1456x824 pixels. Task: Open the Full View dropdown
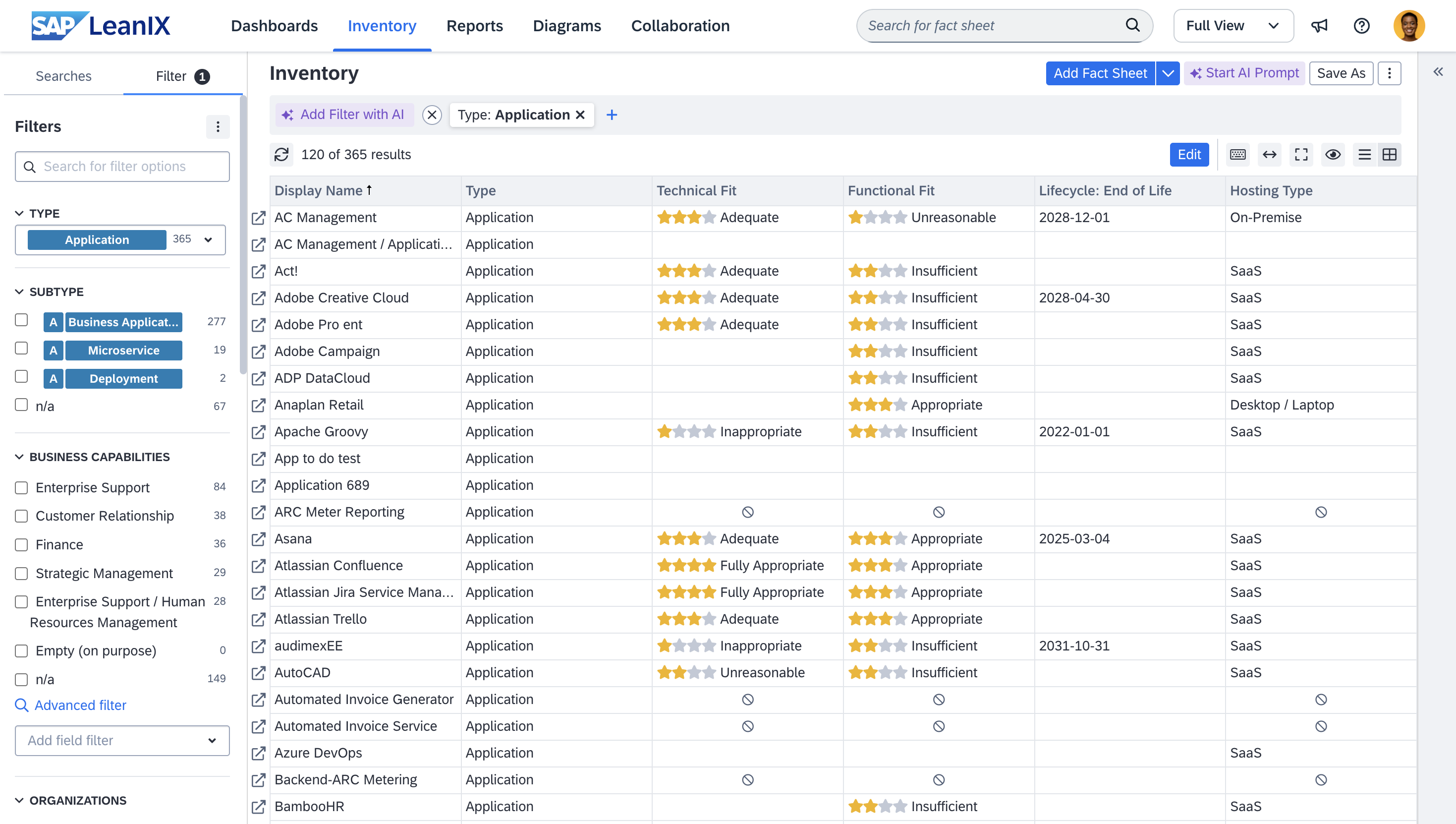point(1232,26)
